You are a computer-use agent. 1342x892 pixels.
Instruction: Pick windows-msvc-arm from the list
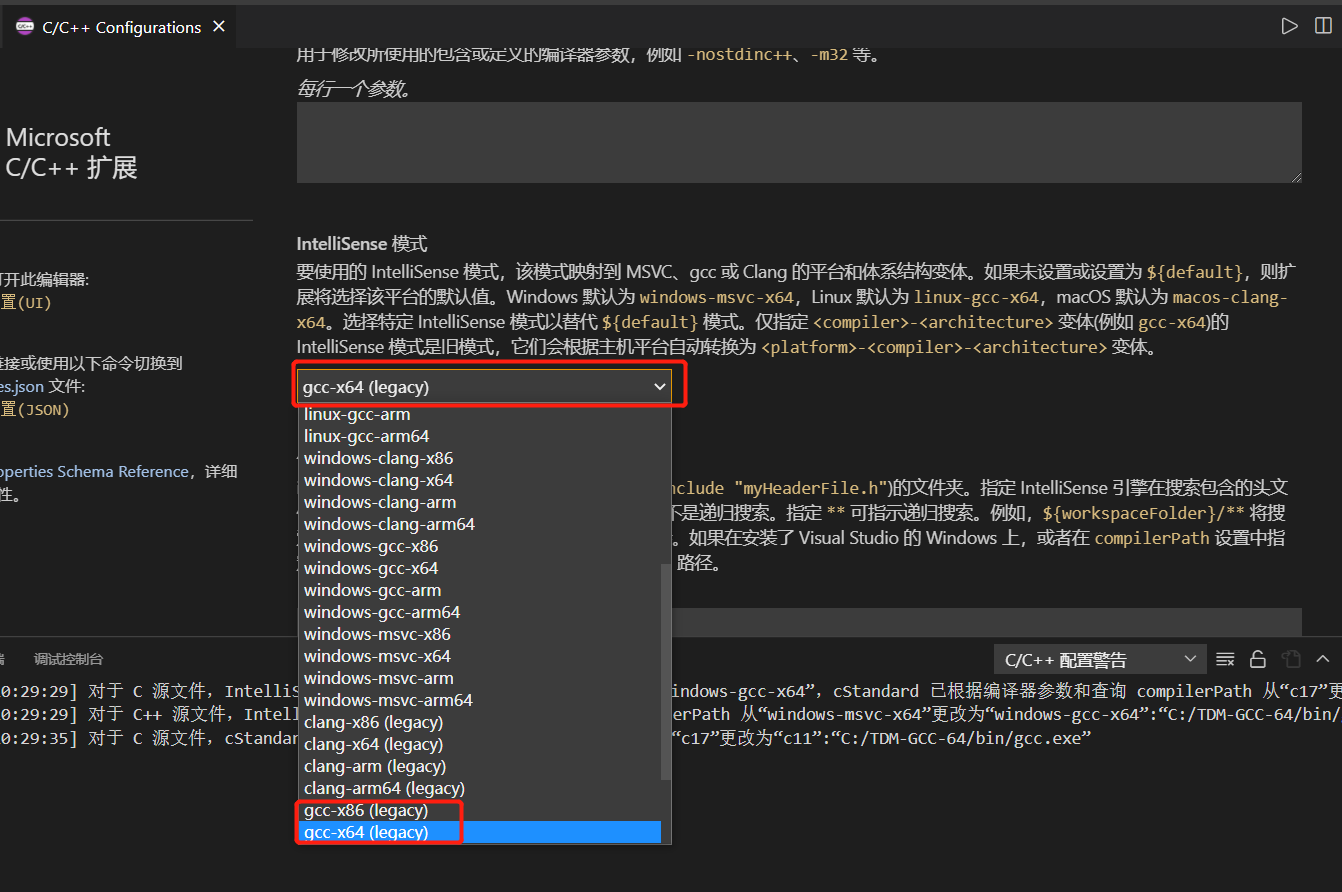coord(480,678)
